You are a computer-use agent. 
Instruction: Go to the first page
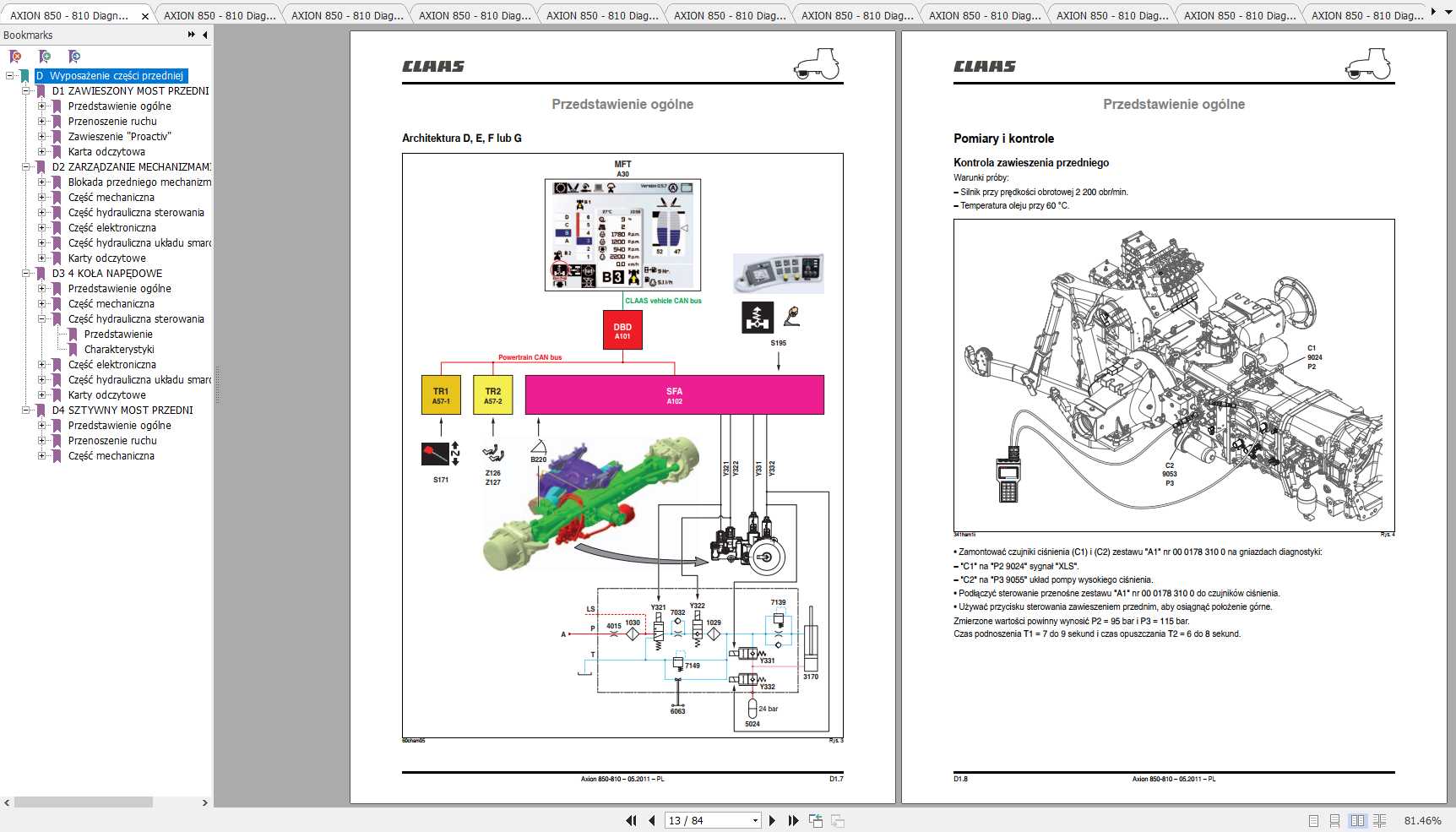[631, 820]
